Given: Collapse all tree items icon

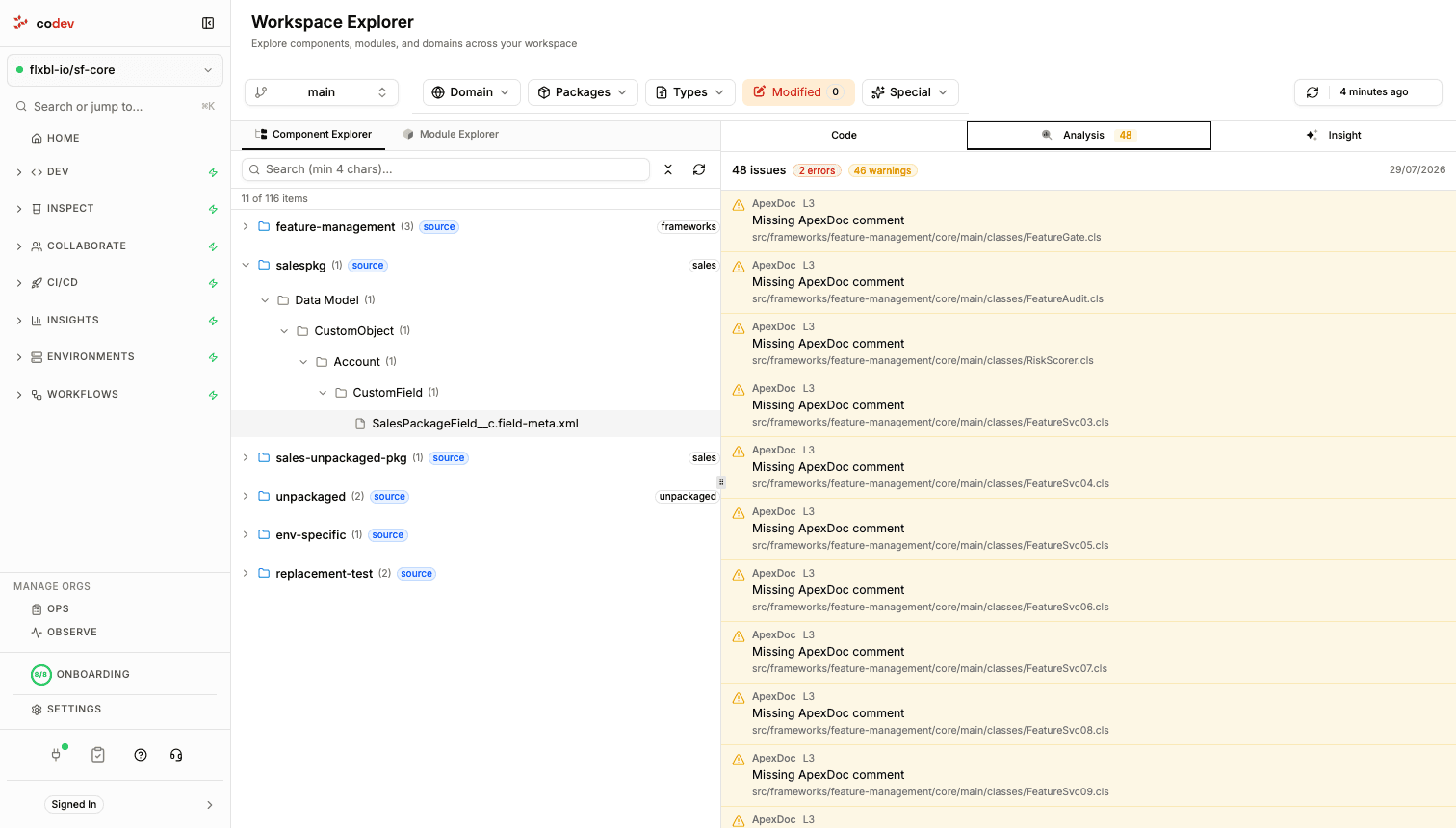Looking at the screenshot, I should pos(668,169).
